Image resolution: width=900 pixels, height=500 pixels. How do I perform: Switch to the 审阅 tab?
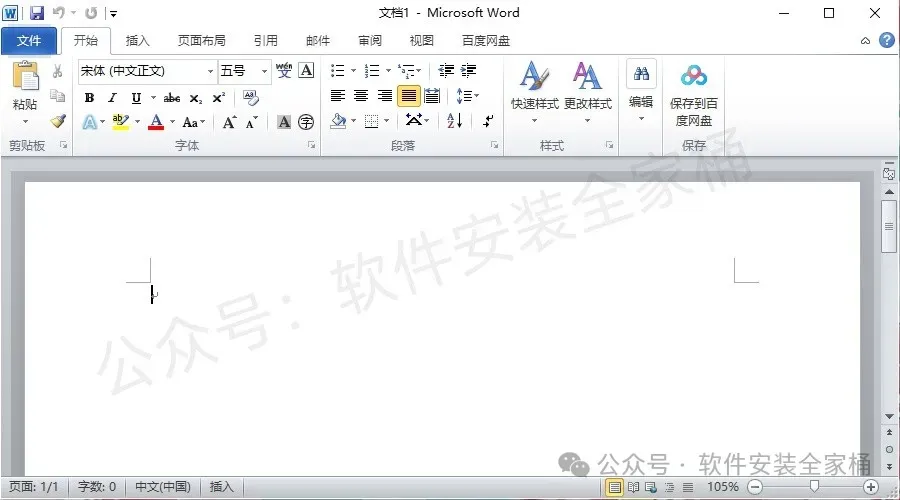coord(370,41)
